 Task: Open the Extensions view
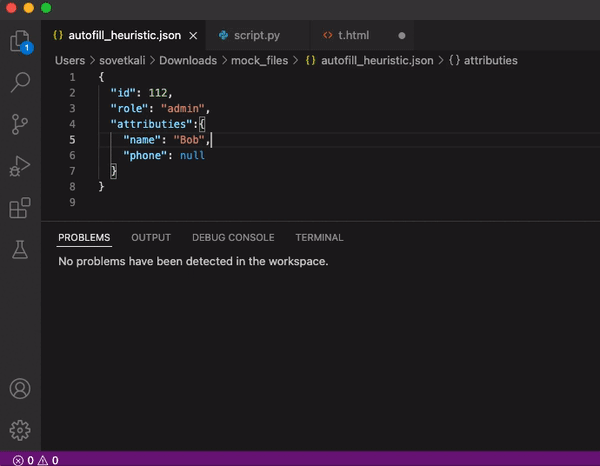click(20, 208)
